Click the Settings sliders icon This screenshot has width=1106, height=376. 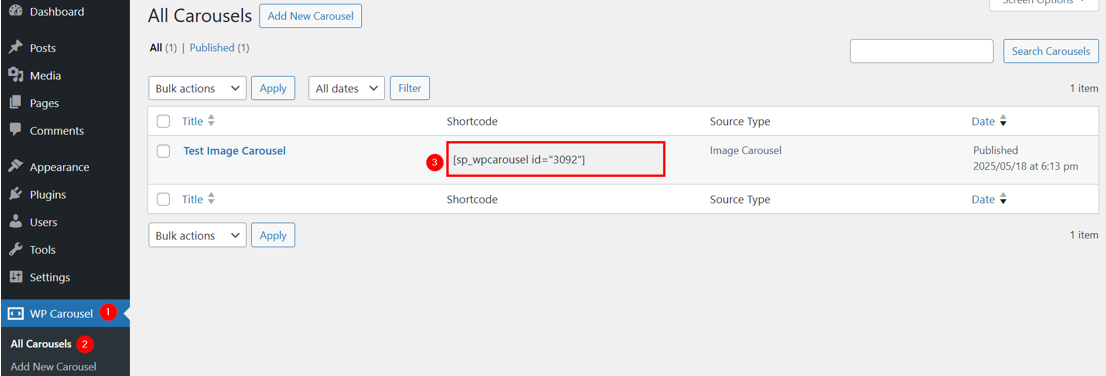point(16,277)
